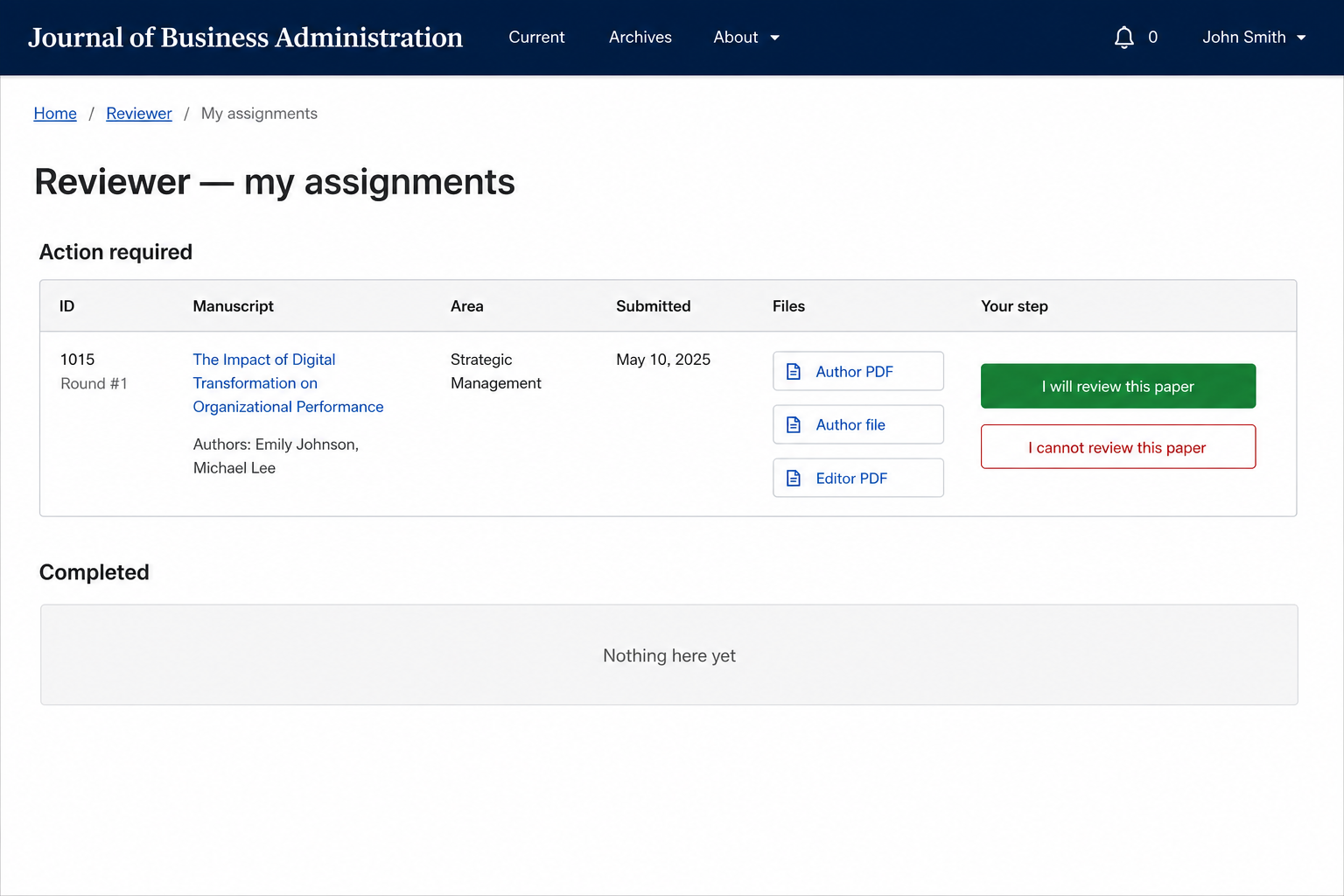Follow the Reviewer breadcrumb link
The image size is (1344, 896).
(x=139, y=114)
